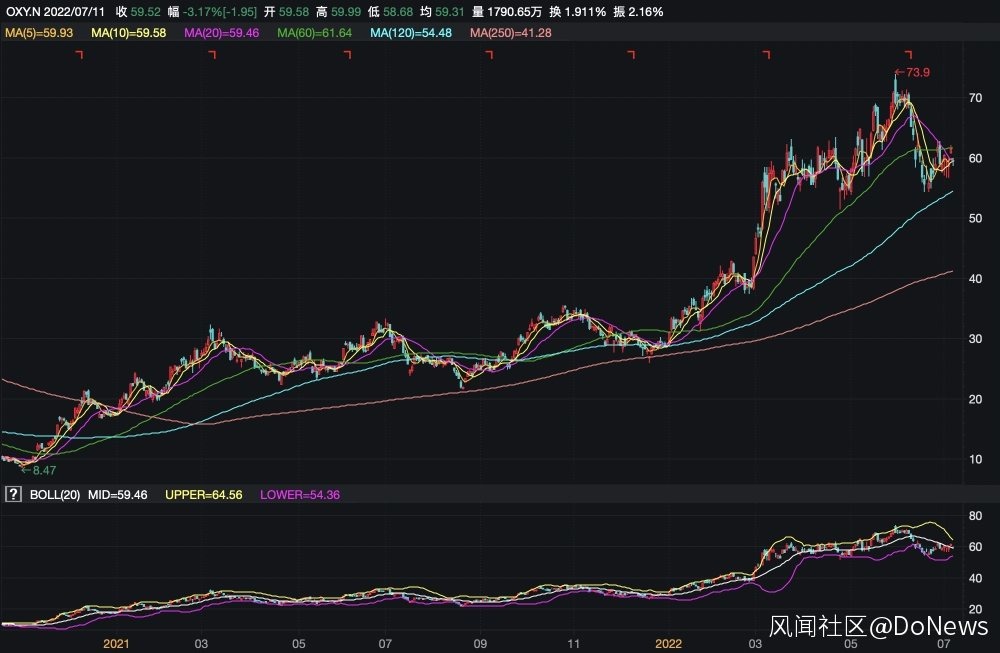
Task: Click the question mark icon beside BOLL(20)
Action: click(x=13, y=494)
